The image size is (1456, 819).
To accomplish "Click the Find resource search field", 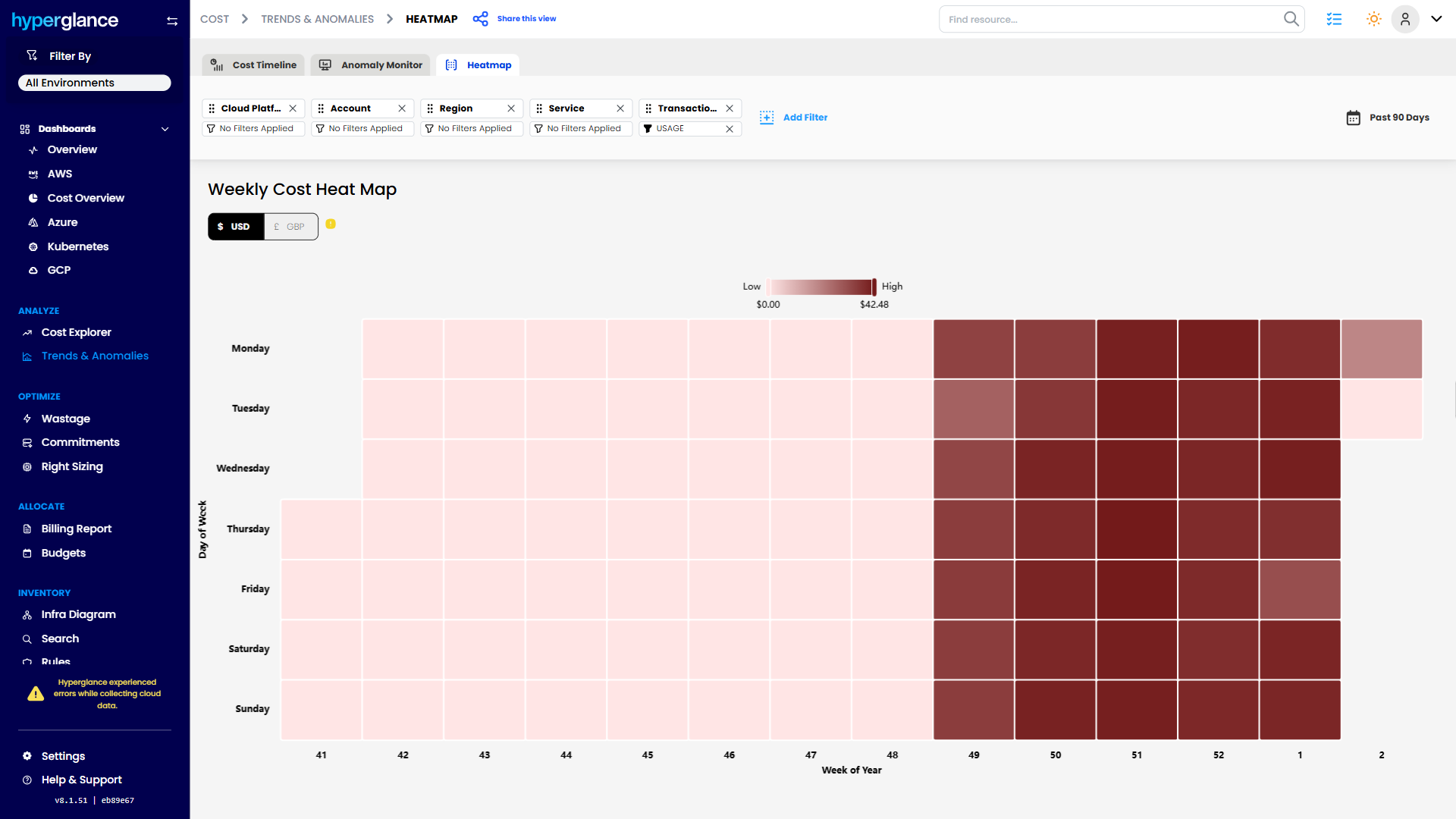I will tap(1100, 19).
